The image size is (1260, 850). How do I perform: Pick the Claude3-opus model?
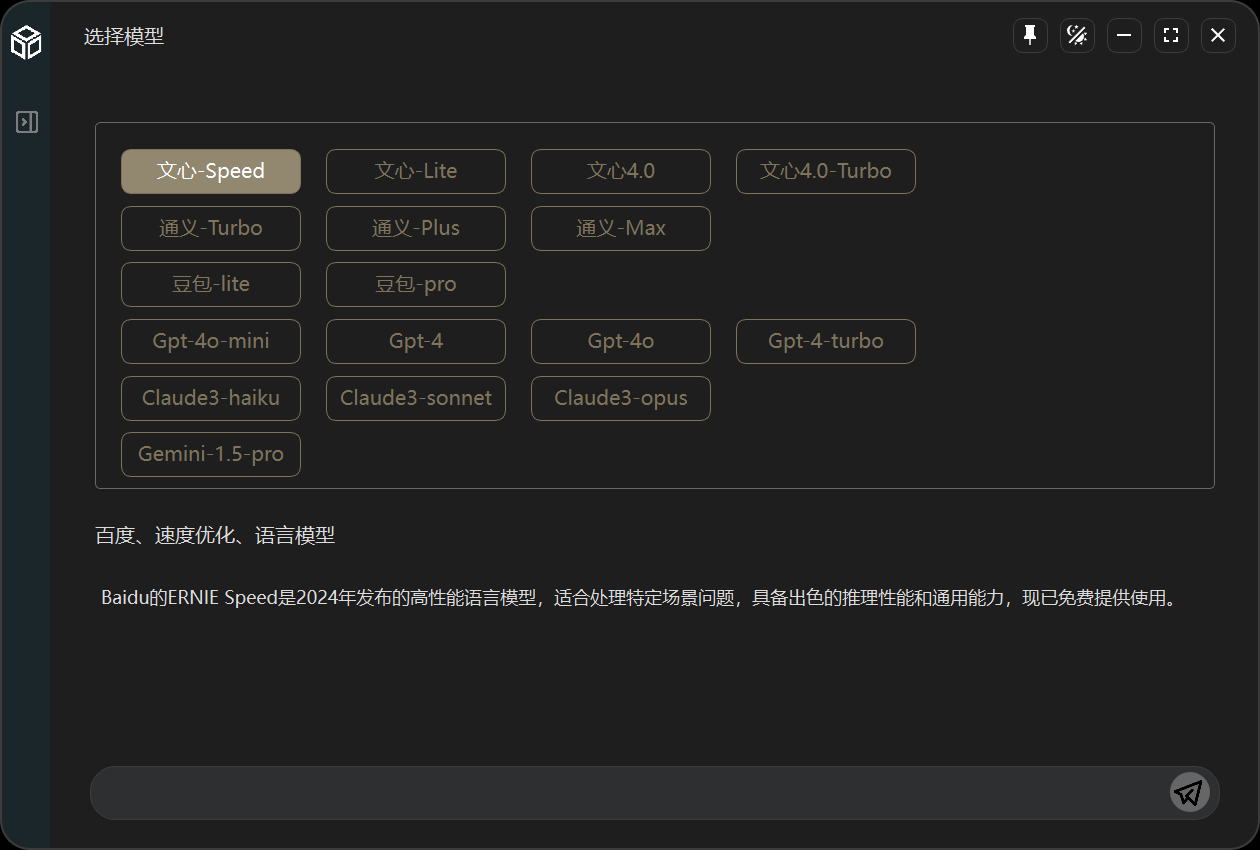coord(621,398)
